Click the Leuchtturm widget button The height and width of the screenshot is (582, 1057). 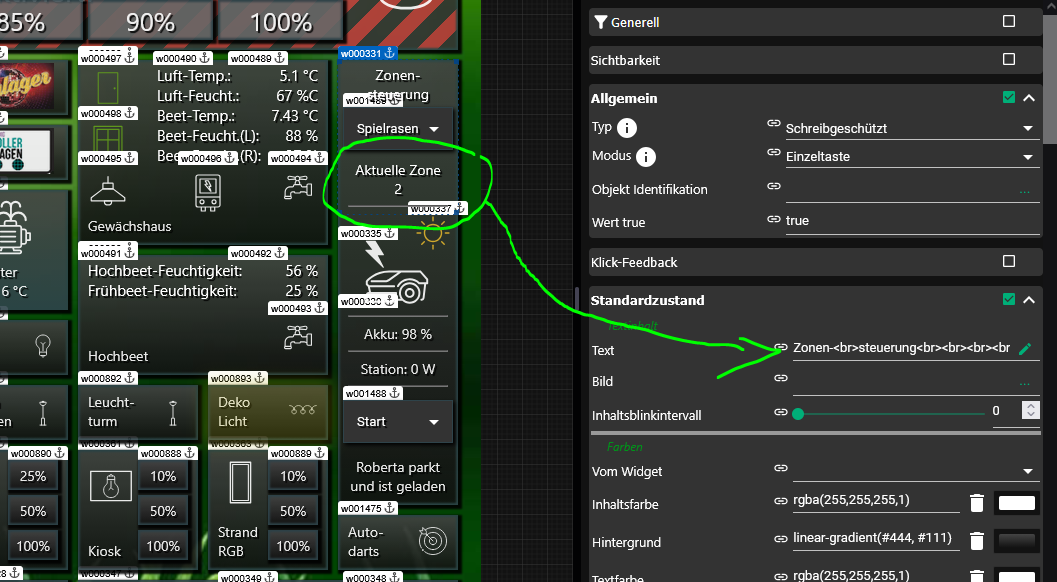click(x=138, y=411)
